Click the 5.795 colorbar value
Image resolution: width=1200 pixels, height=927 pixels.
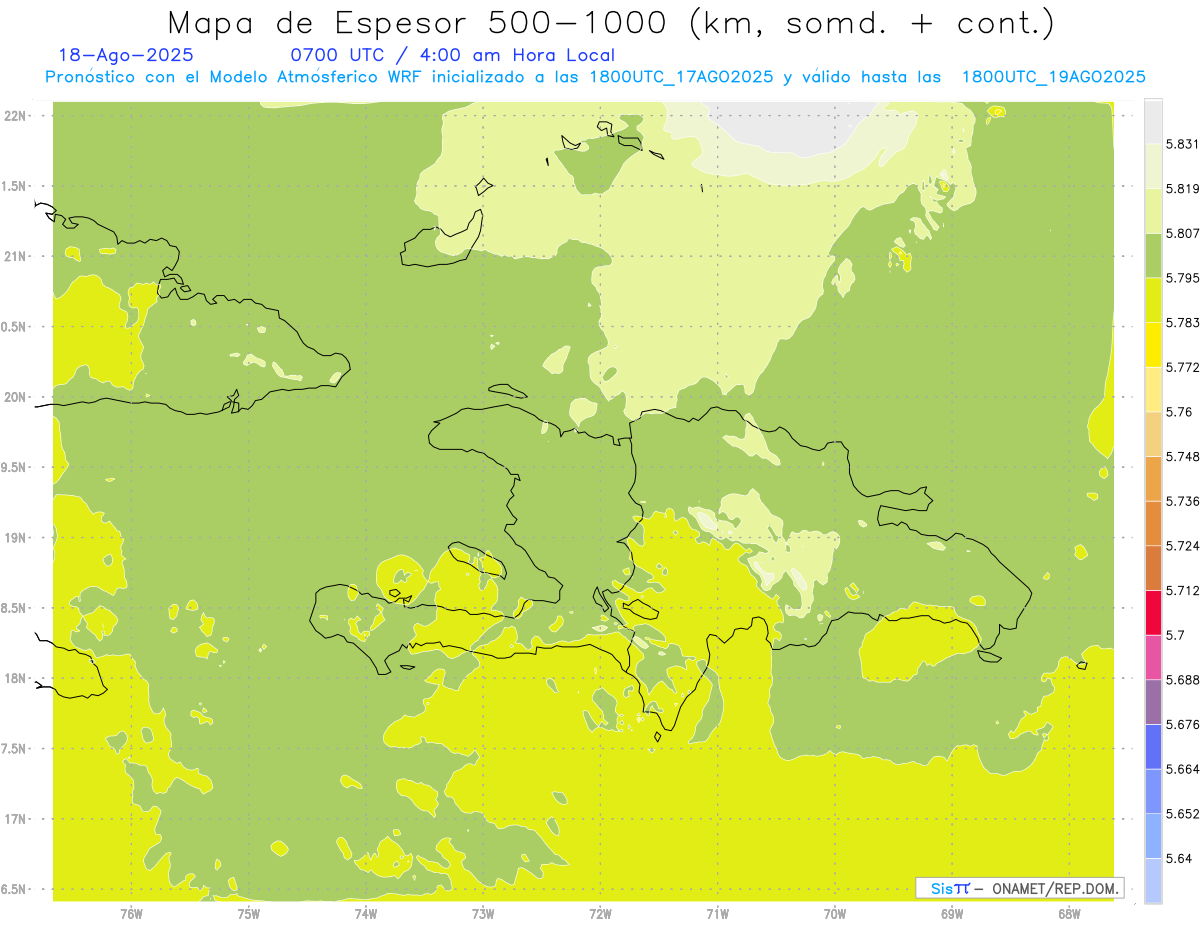(x=1184, y=278)
